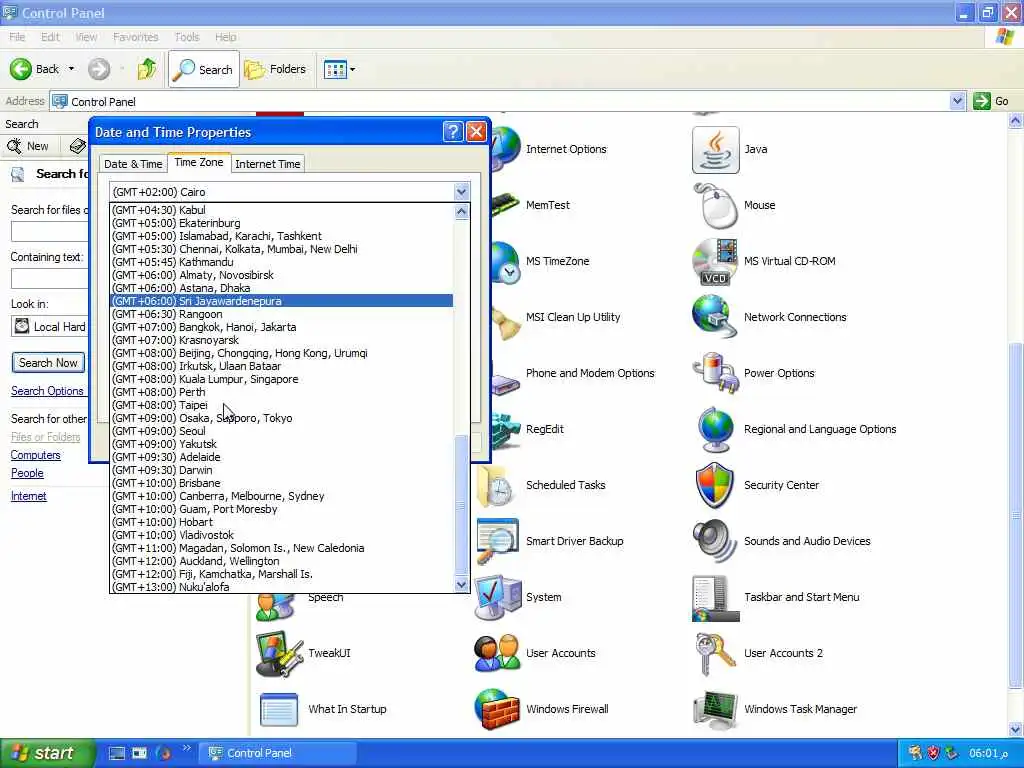Choose Bangkok, Hanoi, Jakarta time zone

click(x=281, y=327)
